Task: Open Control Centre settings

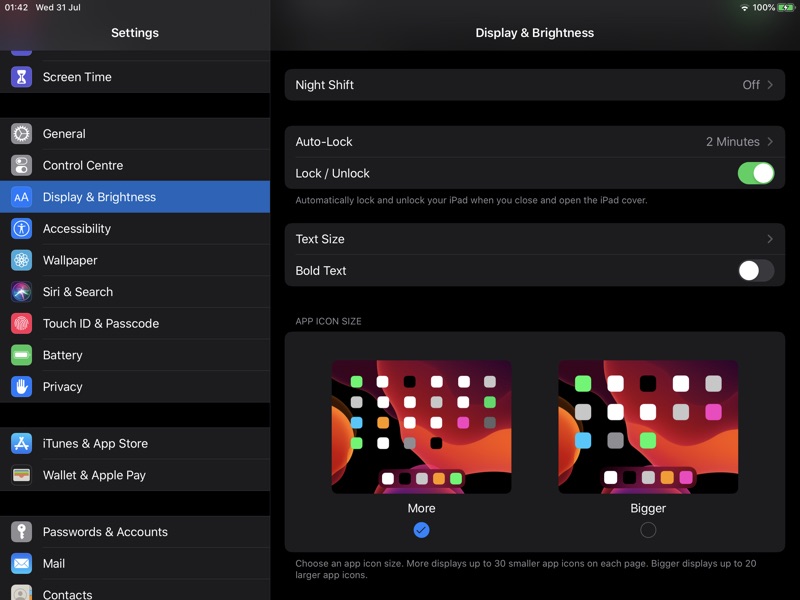Action: pyautogui.click(x=20, y=165)
